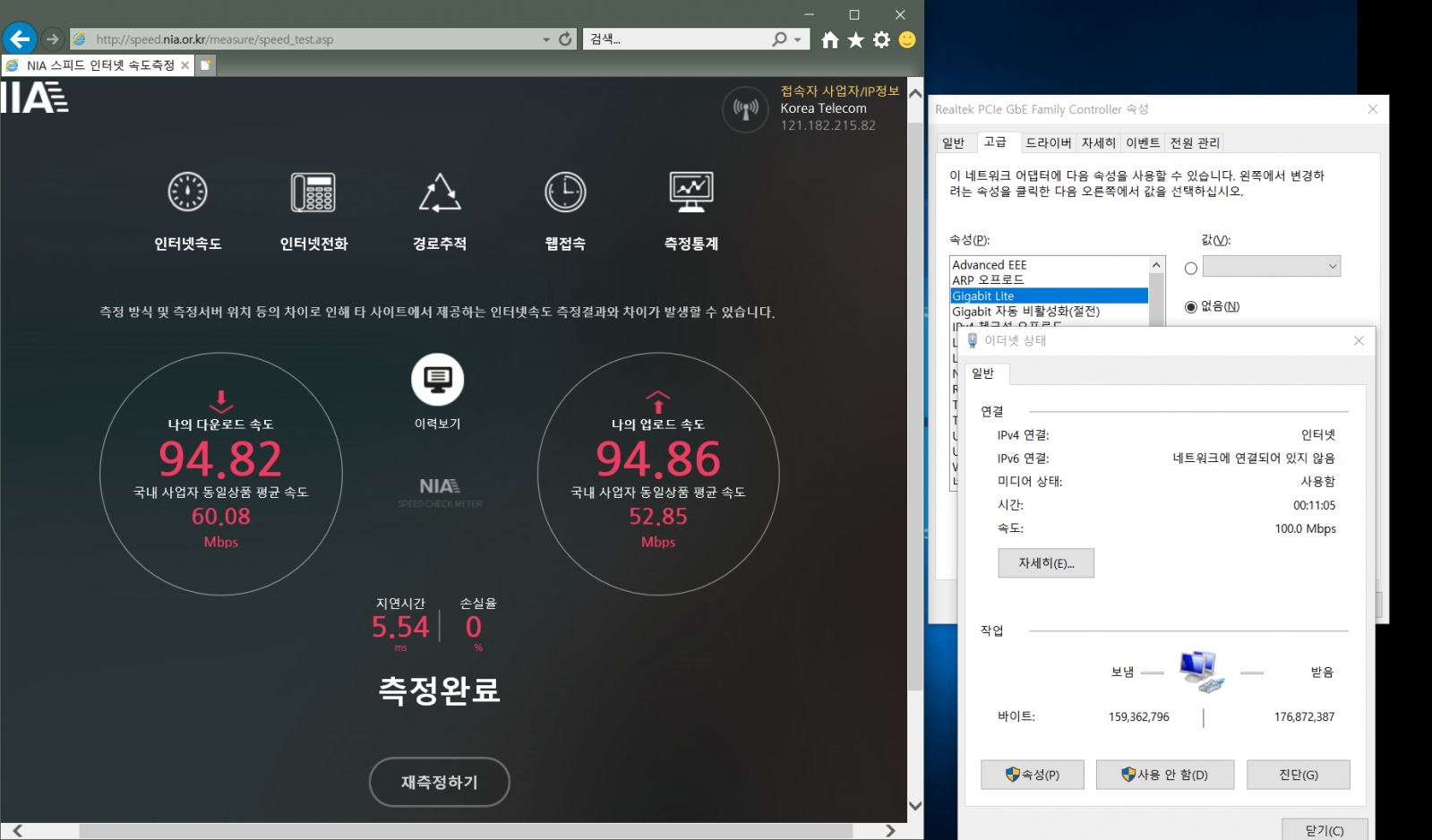Click the search magnifier icon
Image resolution: width=1432 pixels, height=840 pixels.
point(779,39)
